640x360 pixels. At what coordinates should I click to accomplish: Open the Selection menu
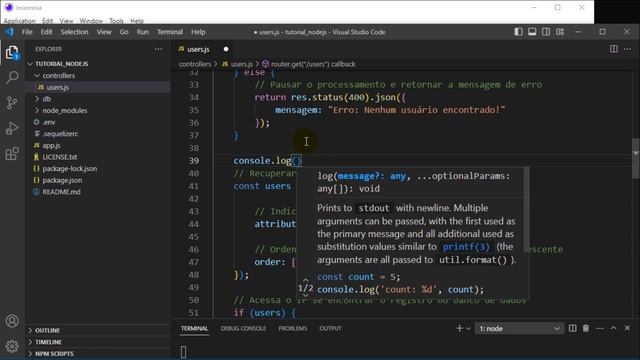(x=74, y=32)
